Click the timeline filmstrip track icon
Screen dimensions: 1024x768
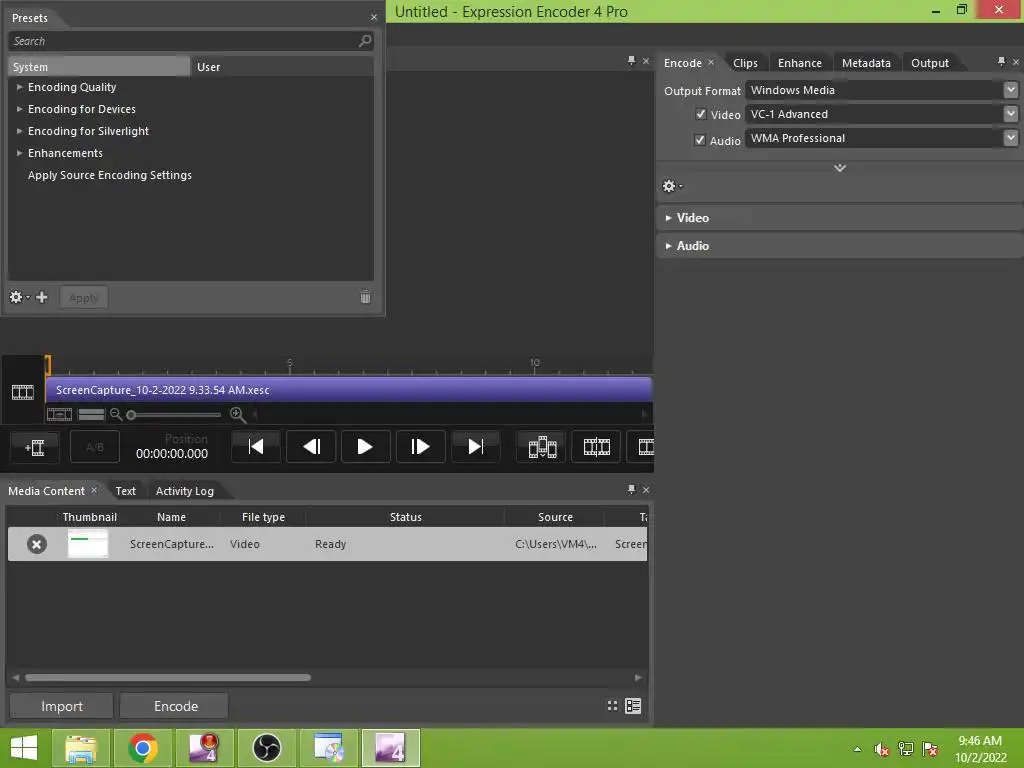click(23, 392)
